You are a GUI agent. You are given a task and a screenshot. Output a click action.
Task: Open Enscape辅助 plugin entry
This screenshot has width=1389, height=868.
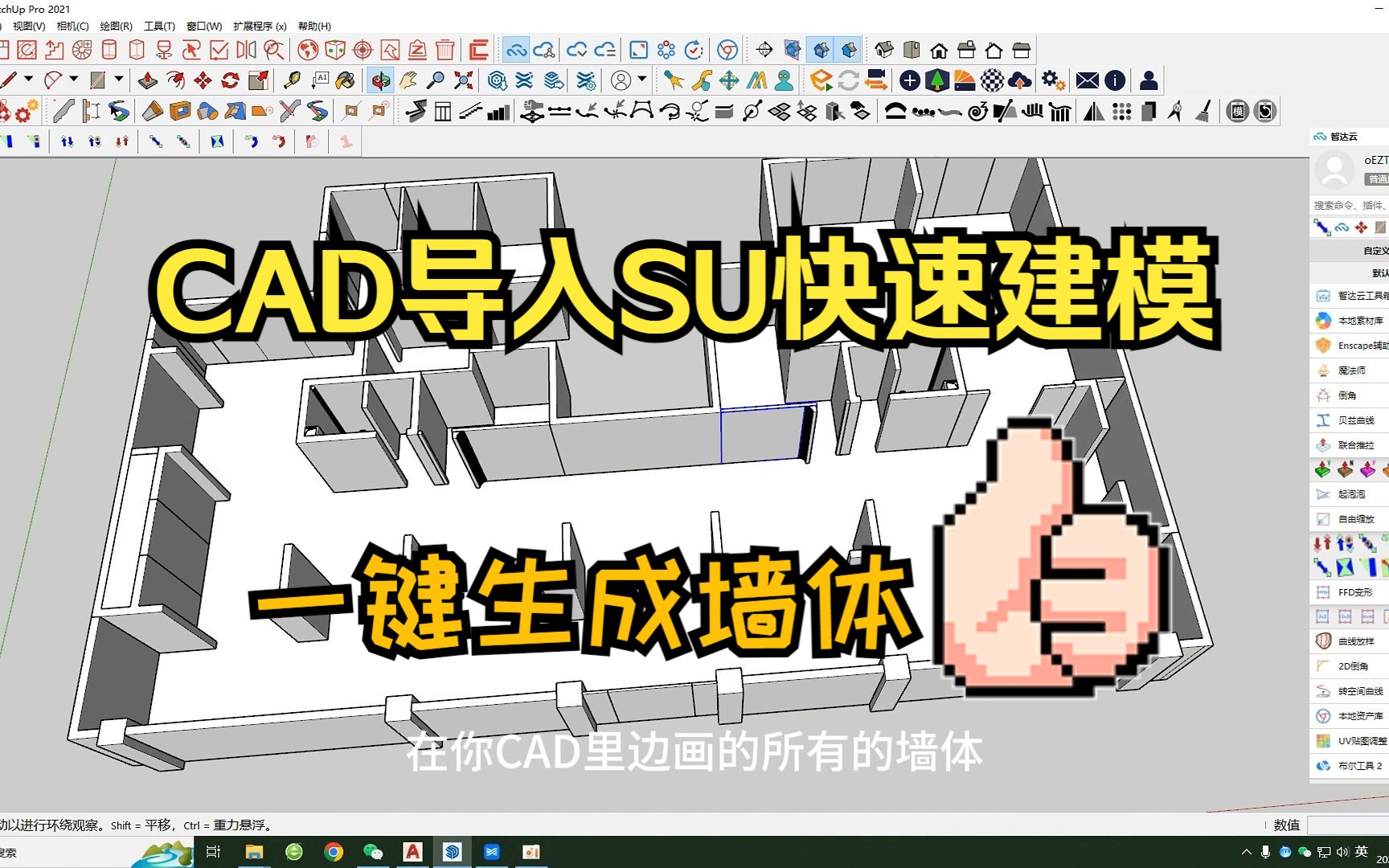click(x=1350, y=346)
